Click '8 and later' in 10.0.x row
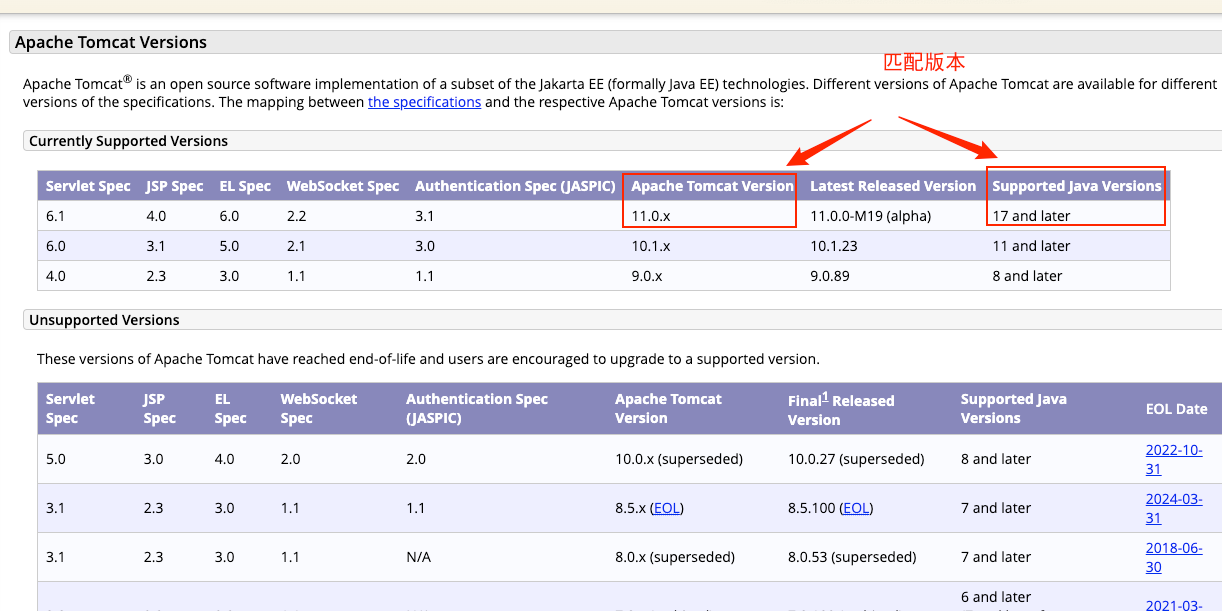 pyautogui.click(x=996, y=459)
